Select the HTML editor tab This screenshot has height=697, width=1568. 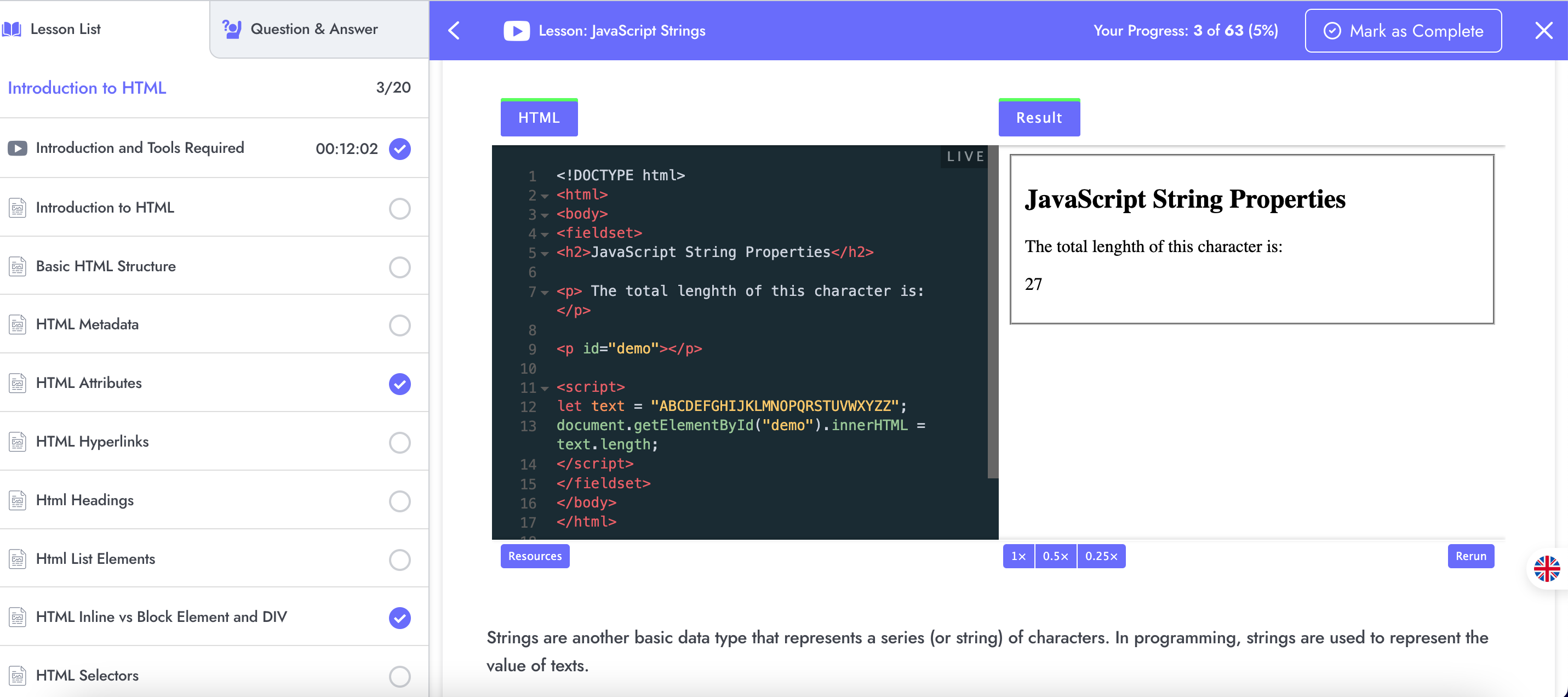coord(539,117)
